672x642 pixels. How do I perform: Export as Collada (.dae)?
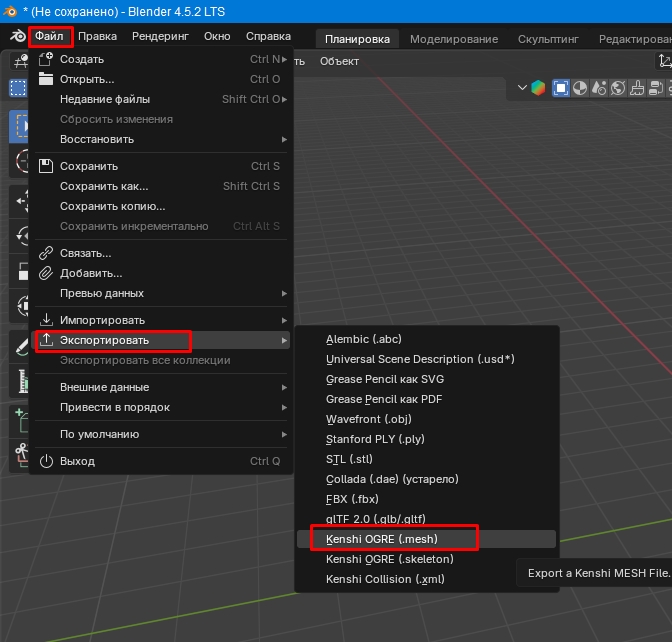coord(426,479)
